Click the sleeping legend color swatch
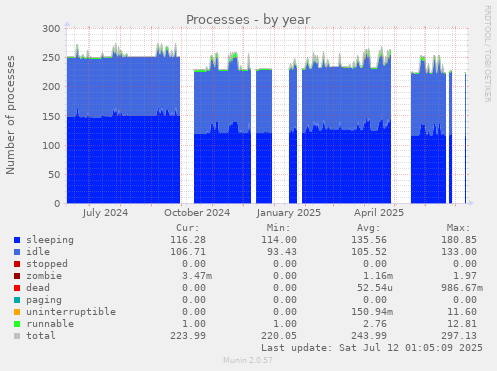 [17, 240]
